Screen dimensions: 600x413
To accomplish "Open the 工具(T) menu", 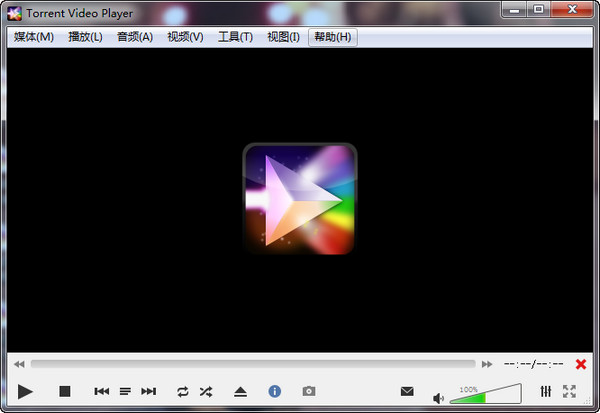I will [x=235, y=37].
